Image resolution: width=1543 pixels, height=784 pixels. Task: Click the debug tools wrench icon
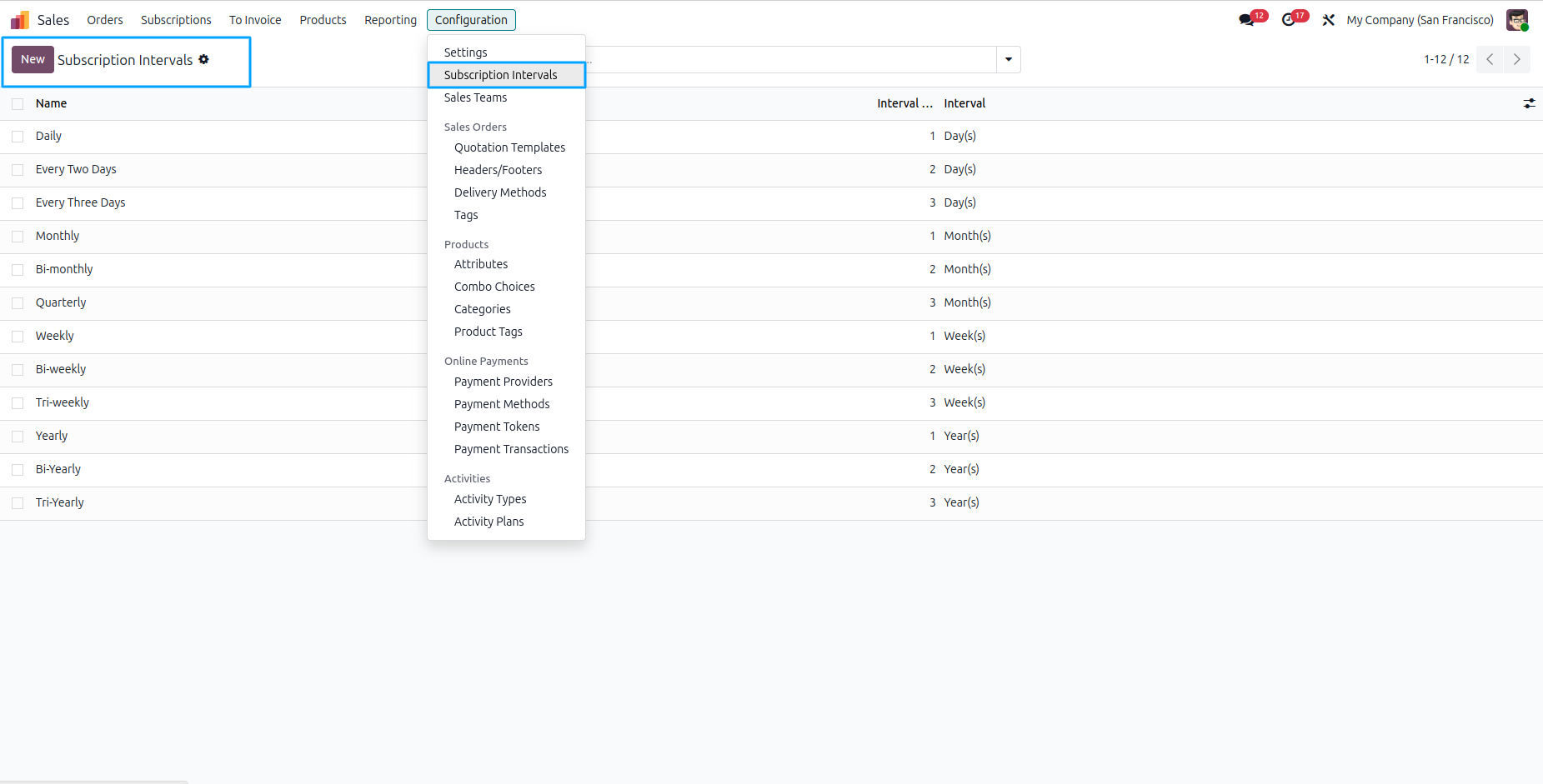tap(1329, 20)
